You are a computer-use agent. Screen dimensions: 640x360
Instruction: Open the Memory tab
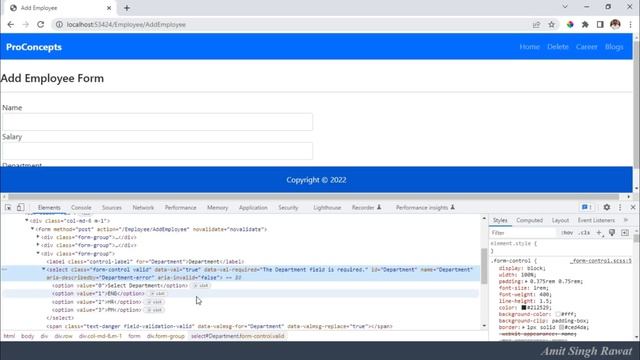218,207
